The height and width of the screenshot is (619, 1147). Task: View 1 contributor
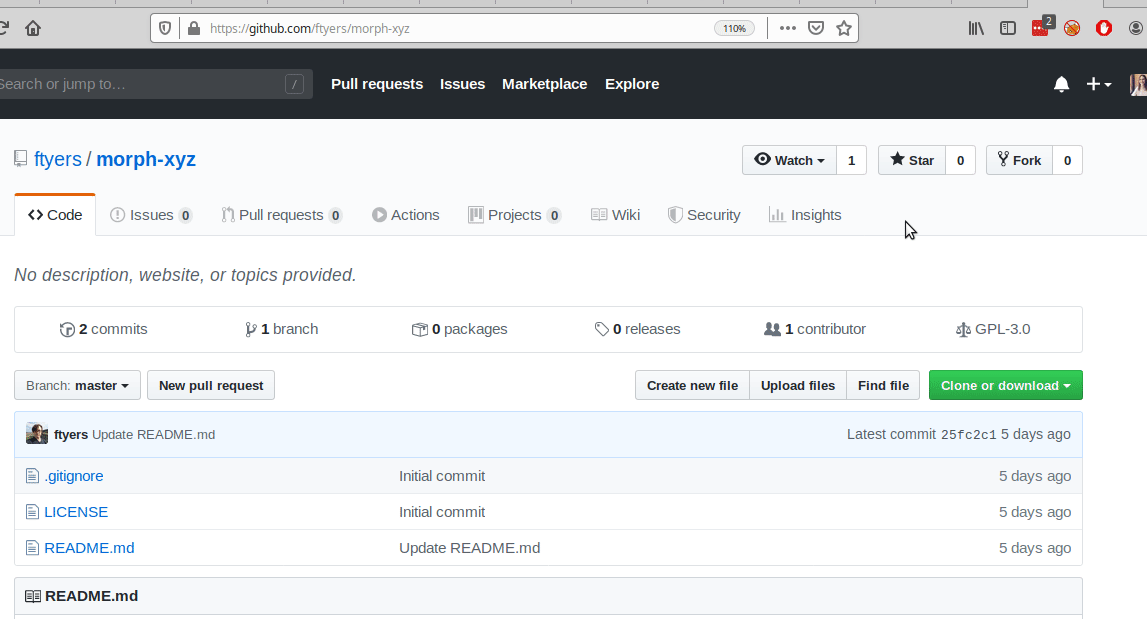point(815,329)
